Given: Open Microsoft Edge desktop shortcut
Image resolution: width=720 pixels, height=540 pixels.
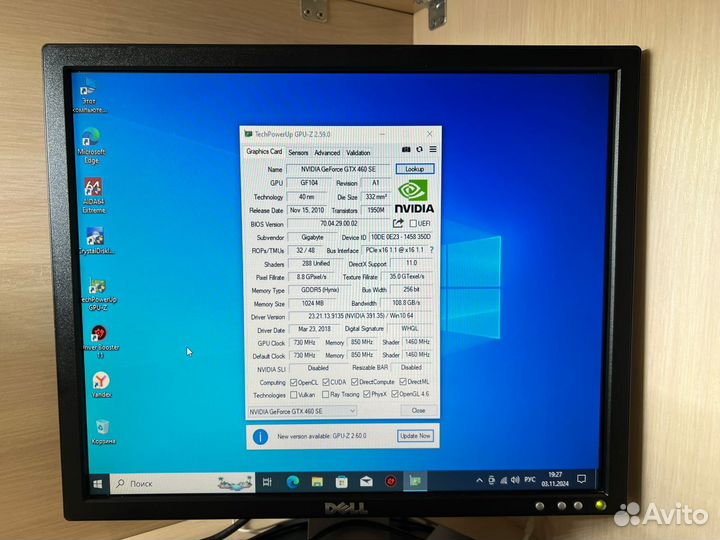Looking at the screenshot, I should (x=91, y=146).
